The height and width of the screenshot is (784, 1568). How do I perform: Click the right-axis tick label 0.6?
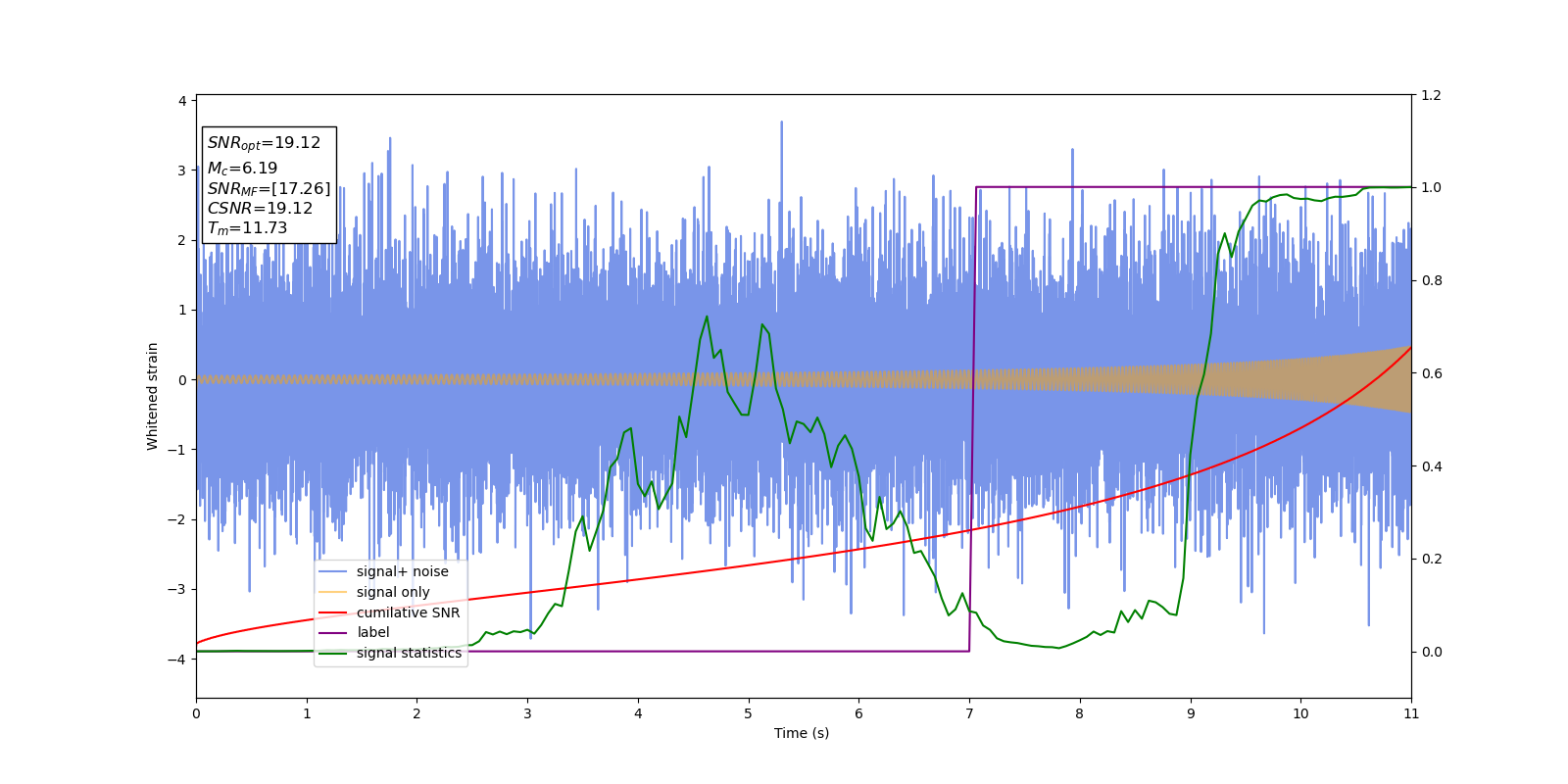1431,373
